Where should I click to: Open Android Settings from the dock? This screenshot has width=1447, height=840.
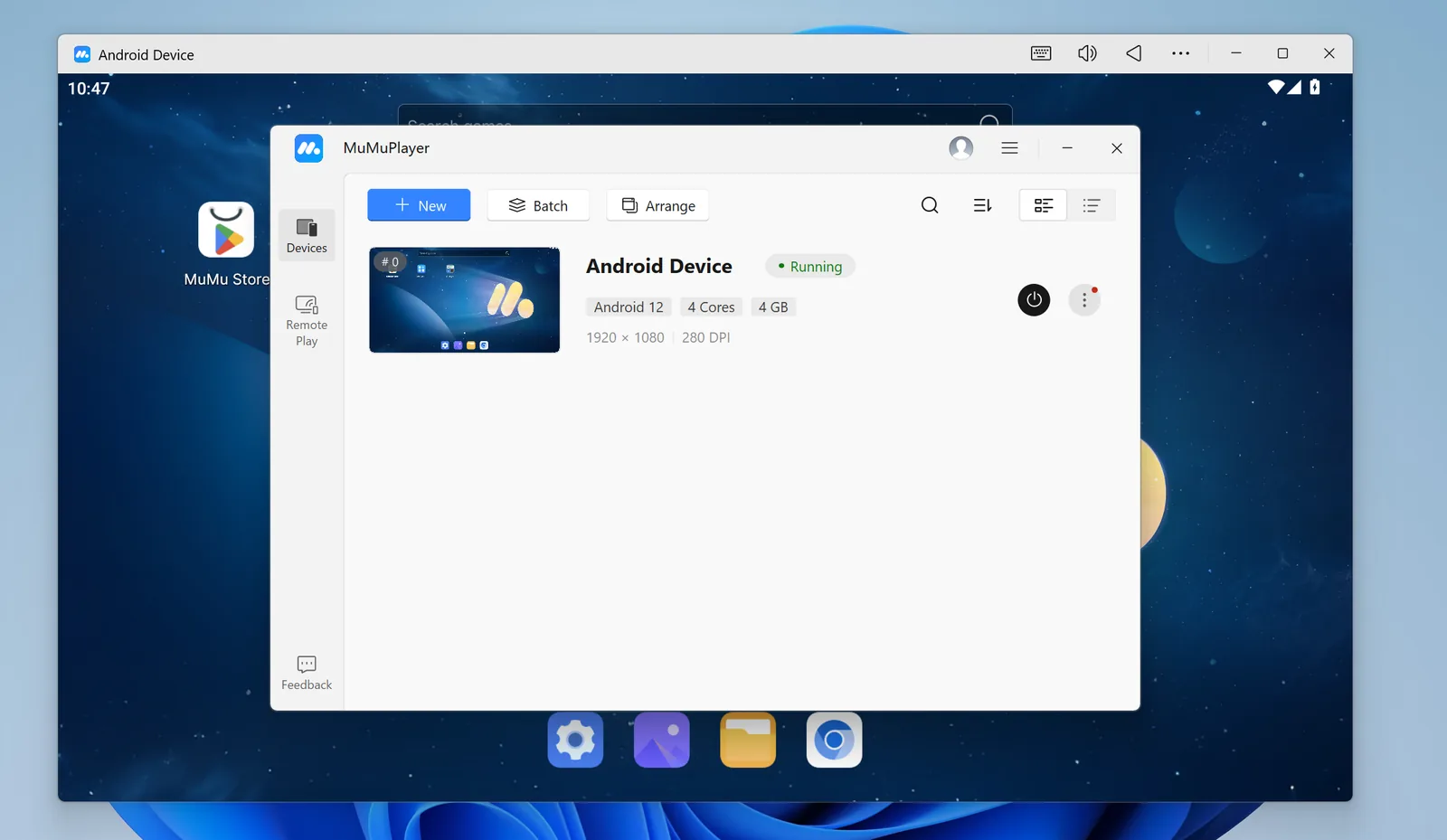pyautogui.click(x=575, y=740)
